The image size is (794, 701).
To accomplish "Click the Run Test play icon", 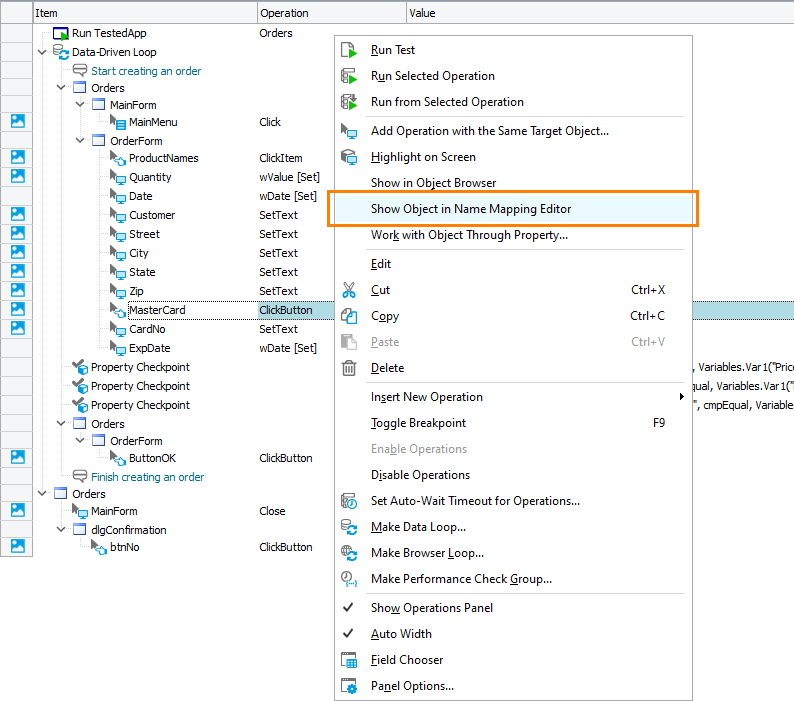I will (349, 50).
